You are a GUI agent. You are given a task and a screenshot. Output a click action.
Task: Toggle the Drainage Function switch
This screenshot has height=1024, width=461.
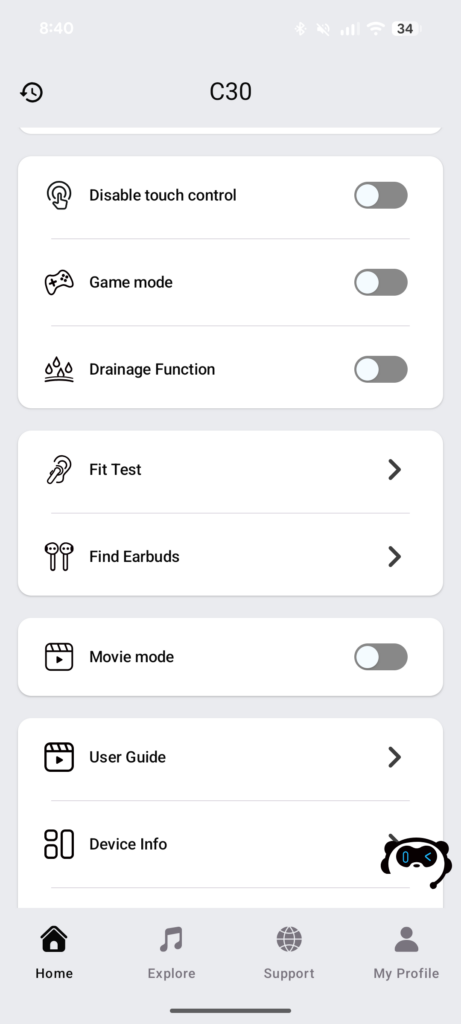(x=381, y=370)
